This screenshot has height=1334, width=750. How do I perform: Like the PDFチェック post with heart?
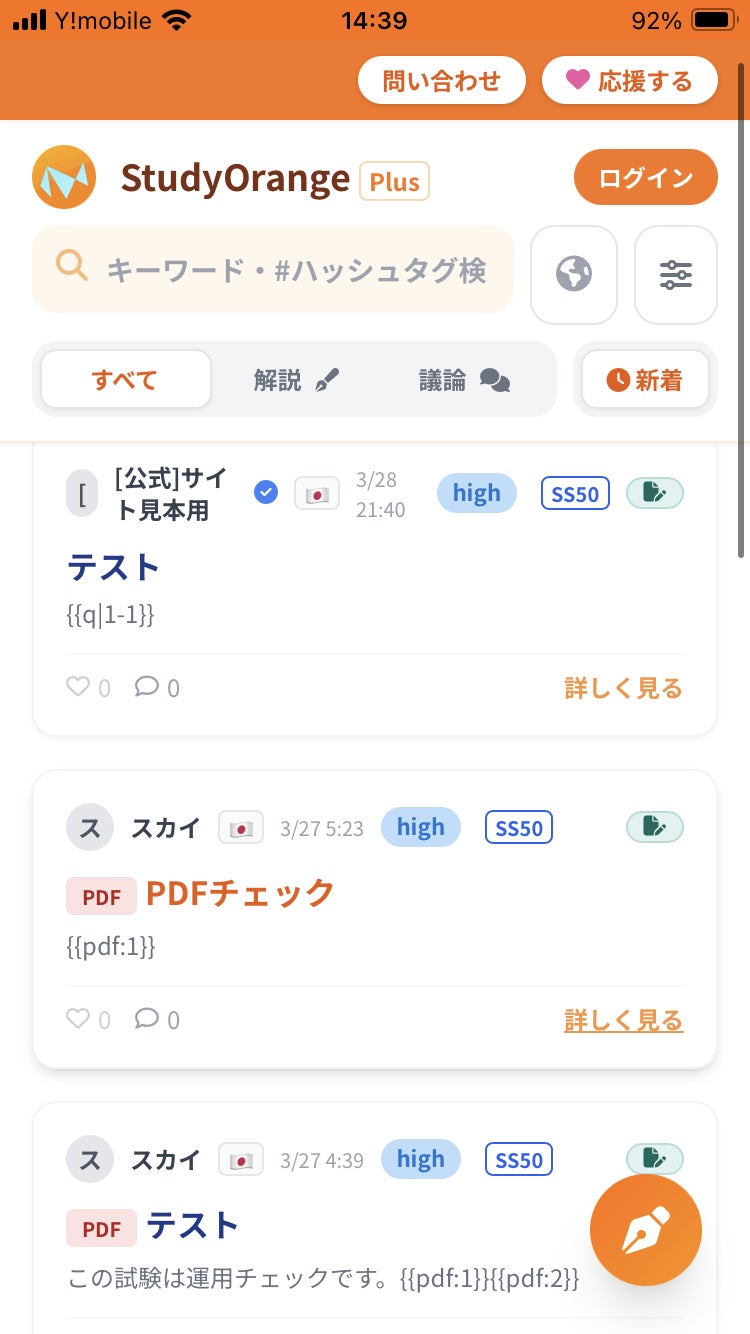pyautogui.click(x=78, y=1019)
